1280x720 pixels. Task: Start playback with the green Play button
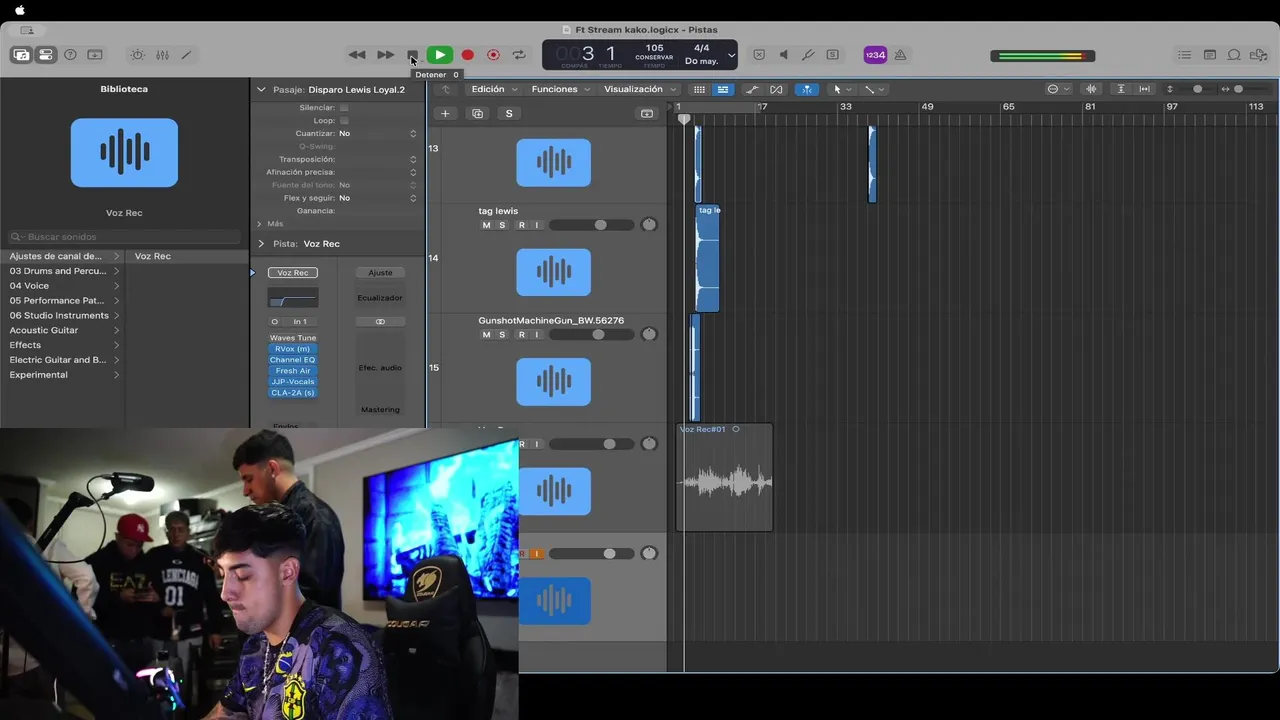click(439, 55)
